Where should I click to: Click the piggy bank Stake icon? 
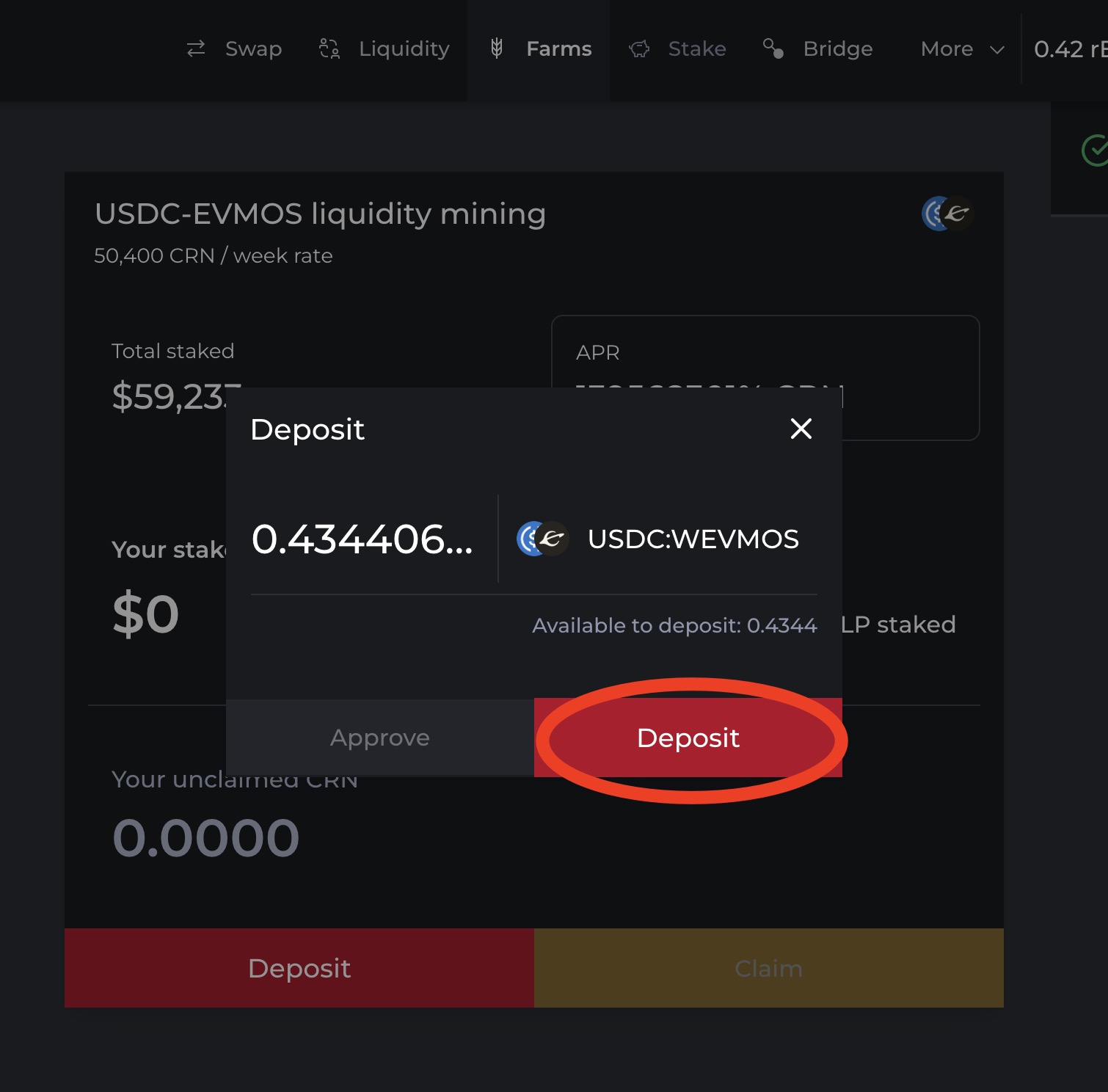(x=639, y=49)
